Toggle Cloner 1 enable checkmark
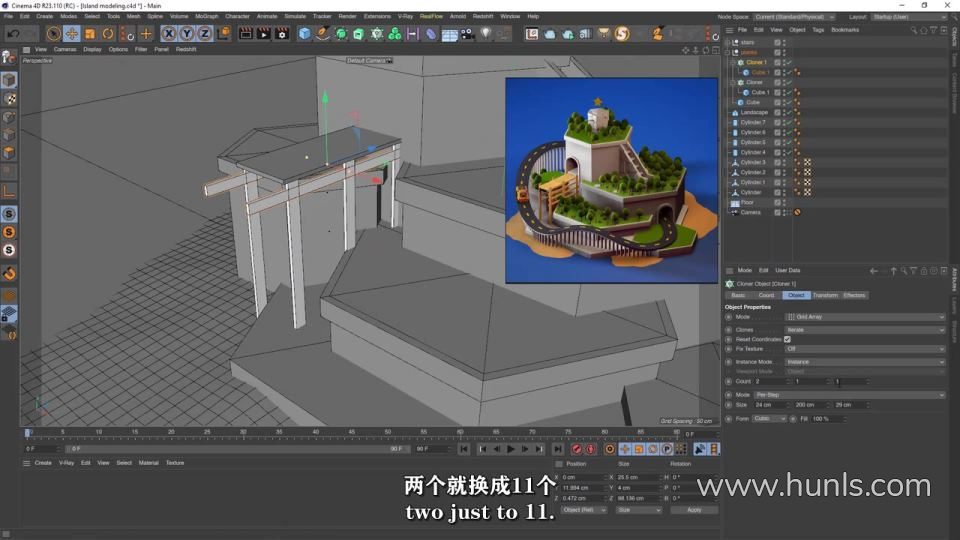Viewport: 960px width, 540px height. 790,62
